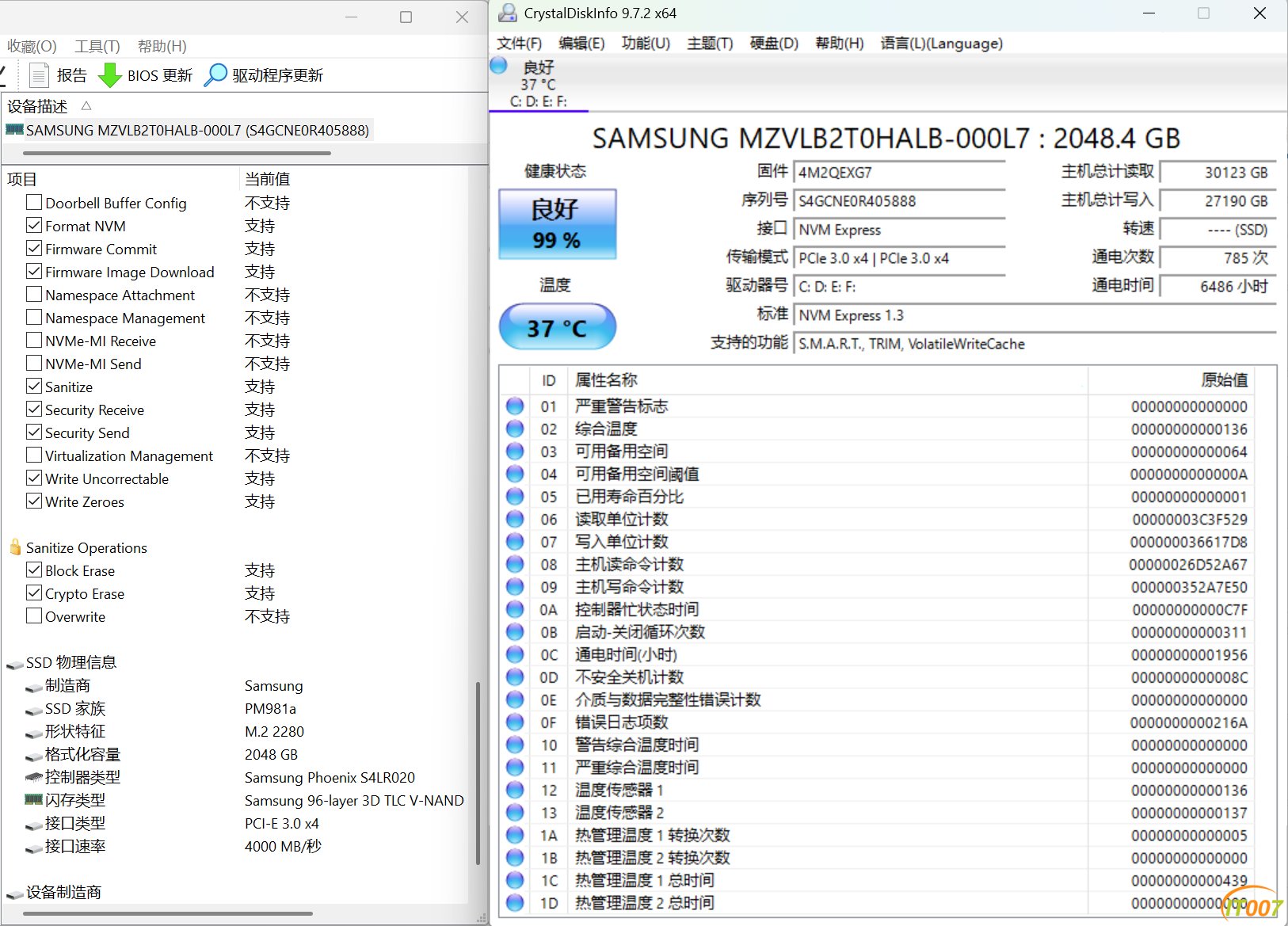Click the 控制器类型 icon
This screenshot has width=1288, height=926.
point(33,778)
